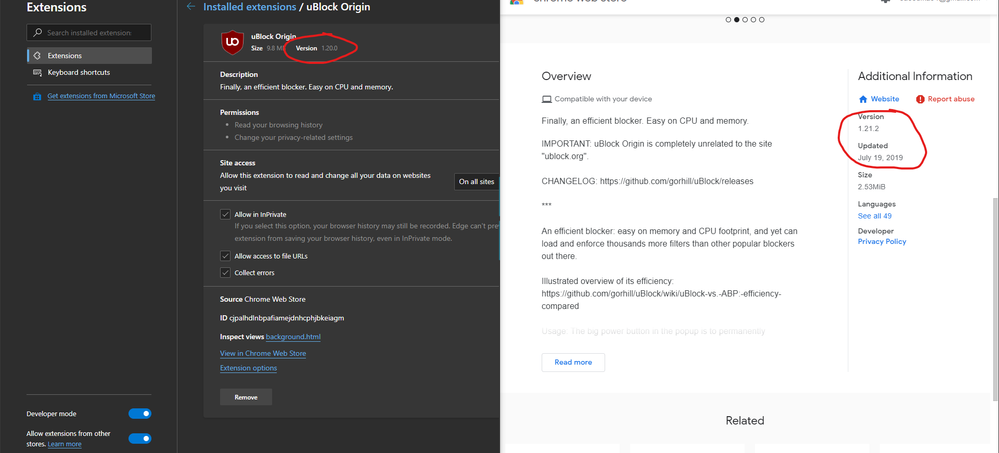Toggle Allow access to file URLs checkbox
The width and height of the screenshot is (999, 453).
(225, 255)
